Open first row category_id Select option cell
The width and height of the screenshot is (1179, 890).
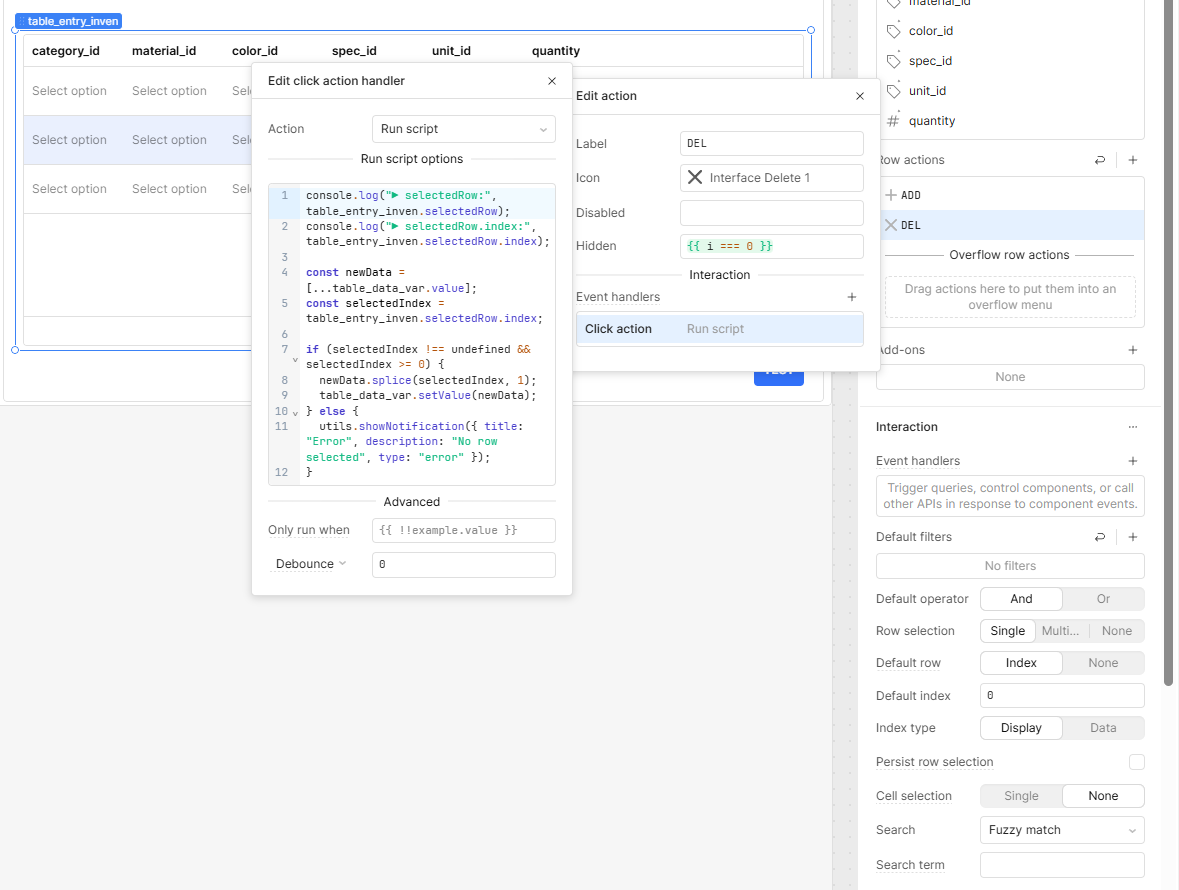coord(69,91)
